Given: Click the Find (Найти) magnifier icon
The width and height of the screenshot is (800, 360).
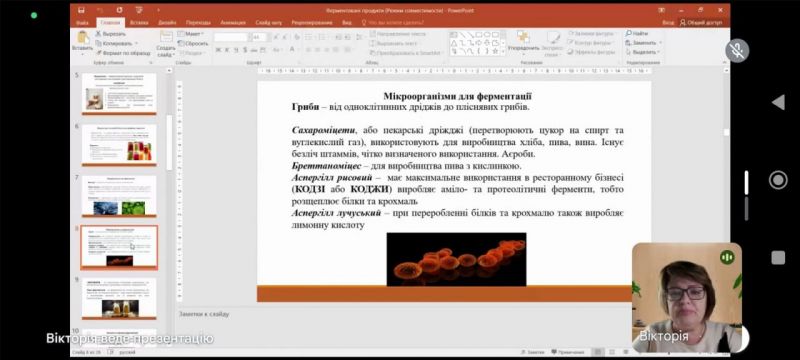Looking at the screenshot, I should coord(629,34).
